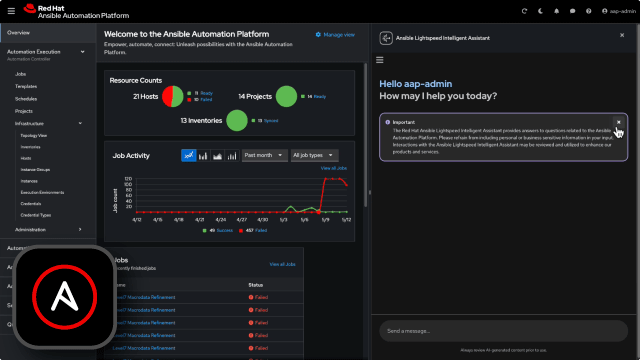Click View all Jobs above the chart
The image size is (640, 360).
click(x=333, y=168)
